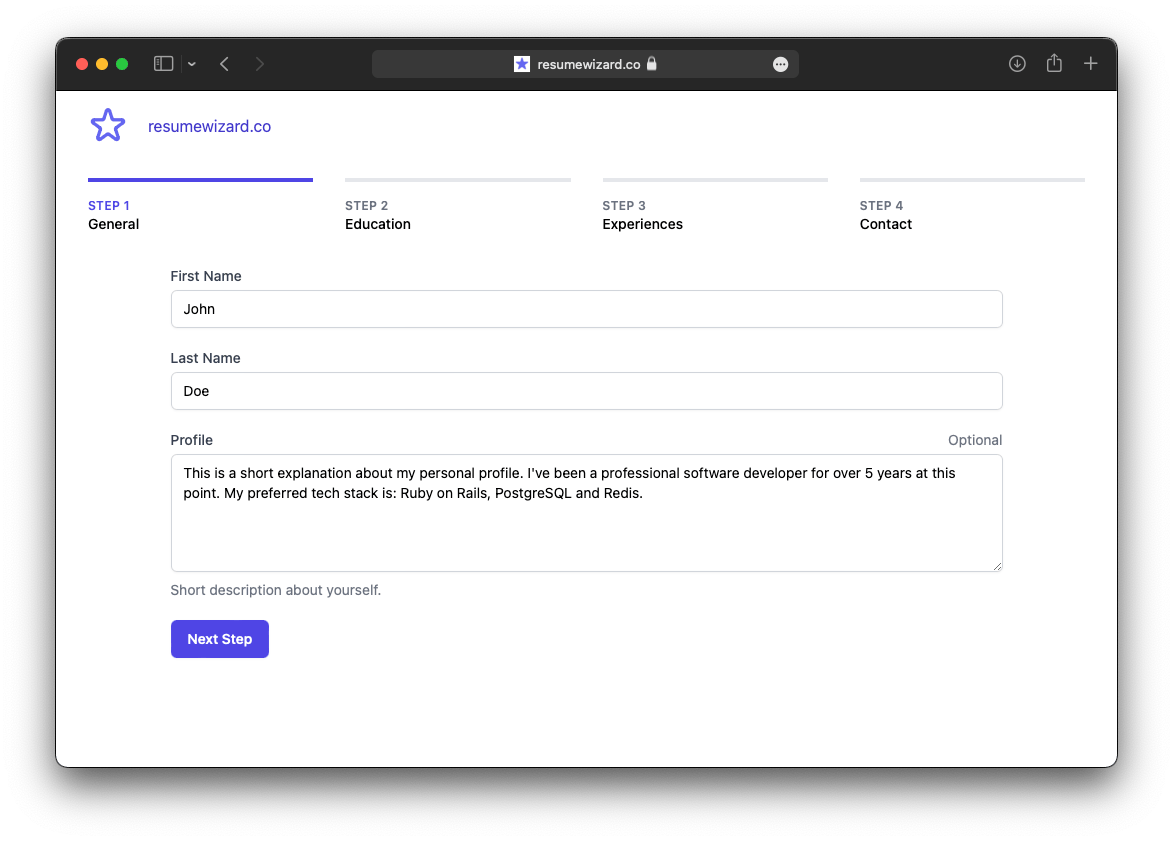The height and width of the screenshot is (841, 1173).
Task: Go forward with the forward arrow
Action: [x=260, y=64]
